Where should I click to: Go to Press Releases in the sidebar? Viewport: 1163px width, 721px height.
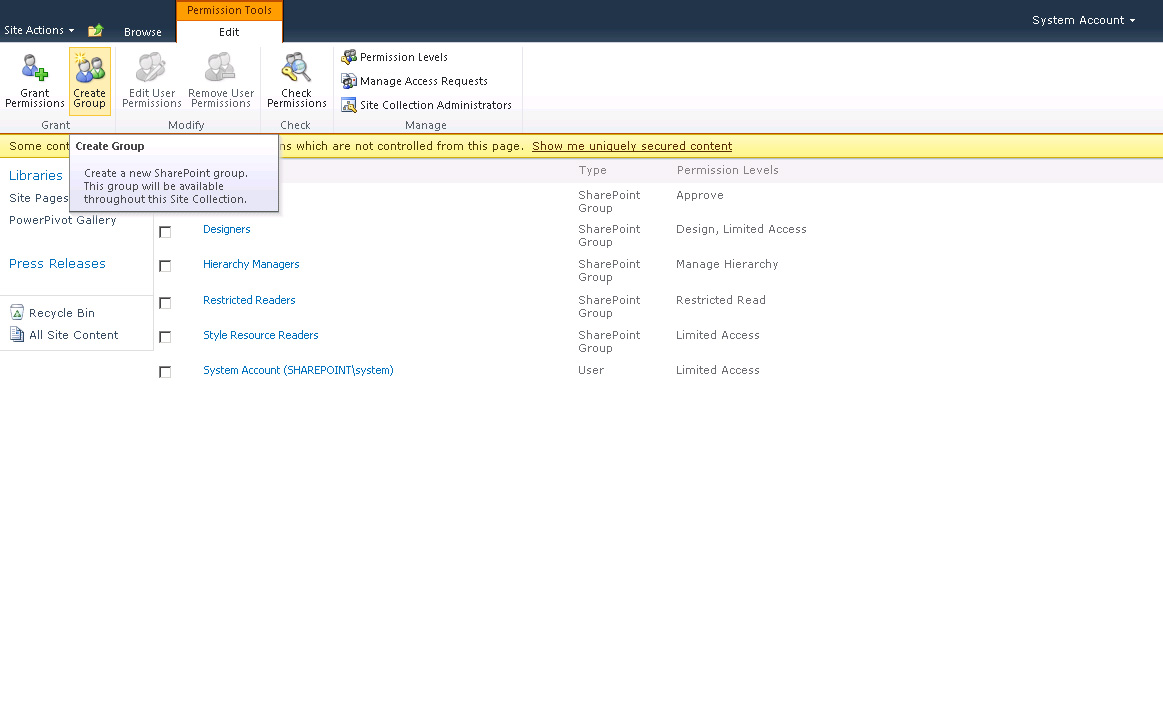click(x=57, y=263)
